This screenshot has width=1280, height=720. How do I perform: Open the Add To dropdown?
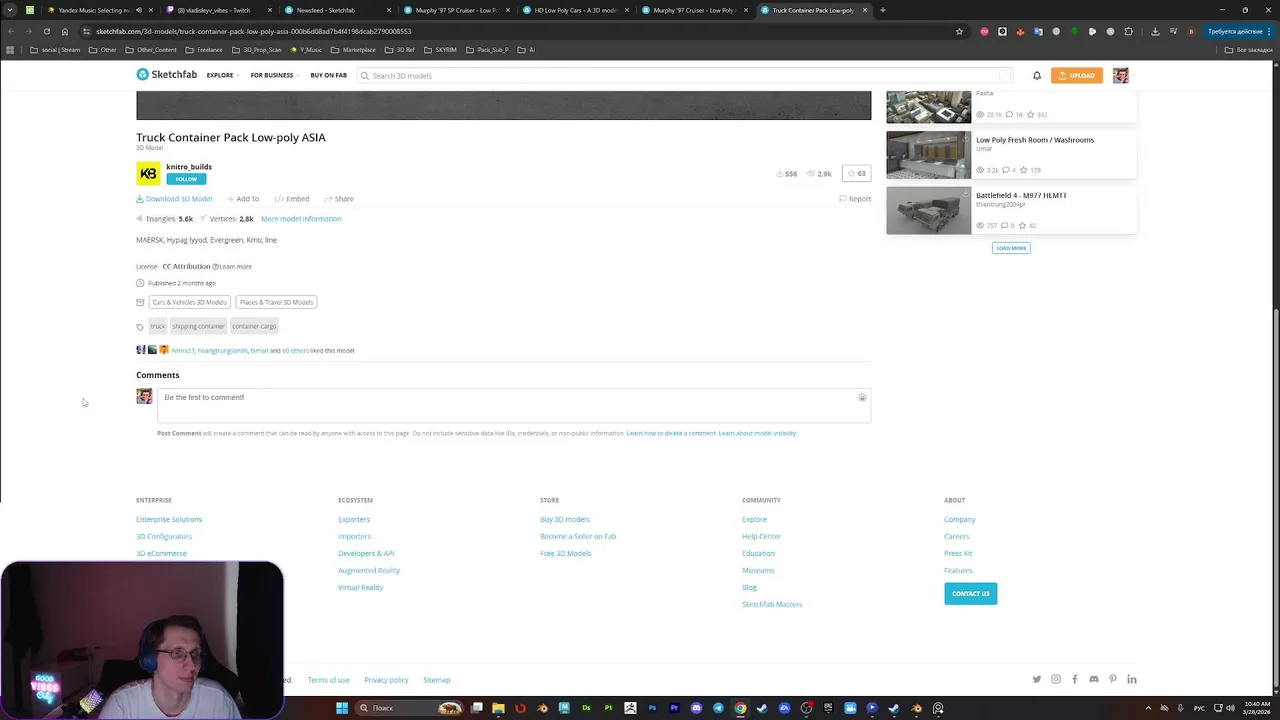pyautogui.click(x=243, y=199)
